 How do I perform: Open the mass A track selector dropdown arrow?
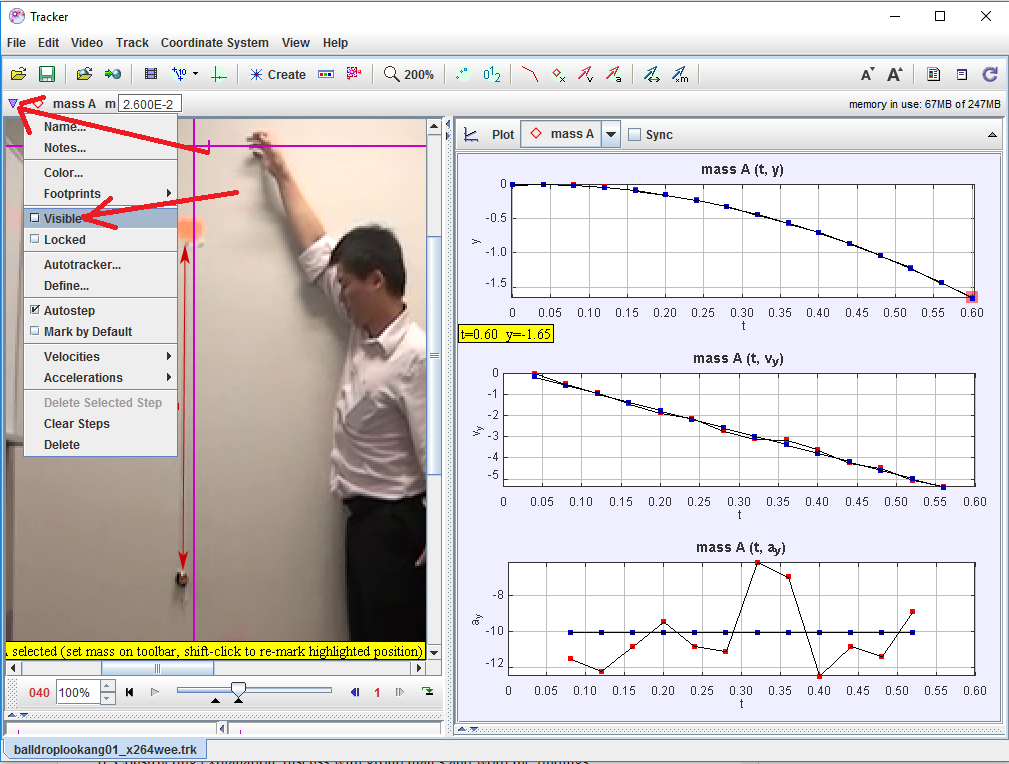click(x=611, y=135)
